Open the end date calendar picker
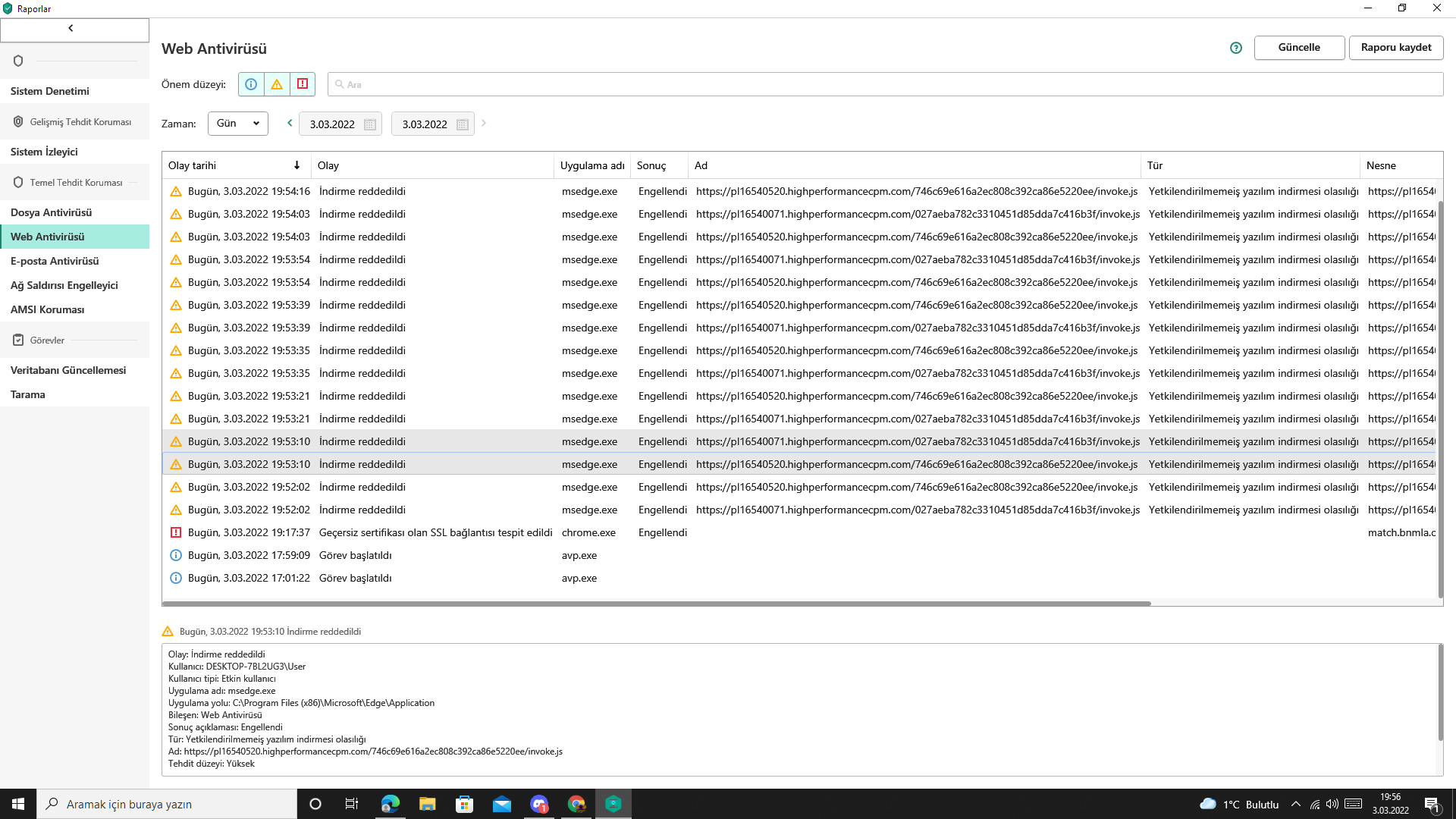 tap(463, 124)
